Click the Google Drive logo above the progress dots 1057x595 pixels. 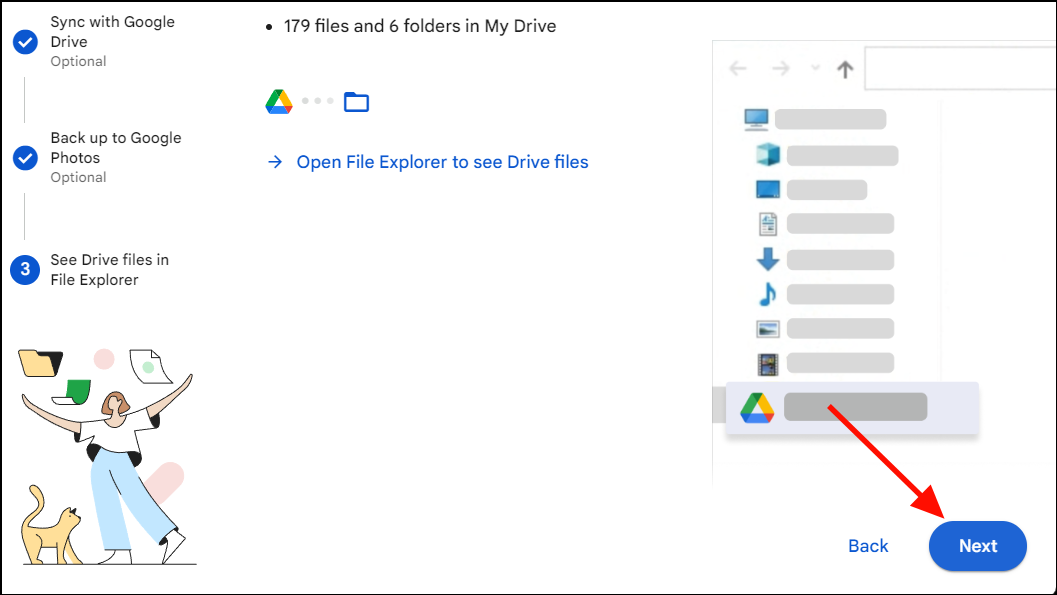click(278, 100)
